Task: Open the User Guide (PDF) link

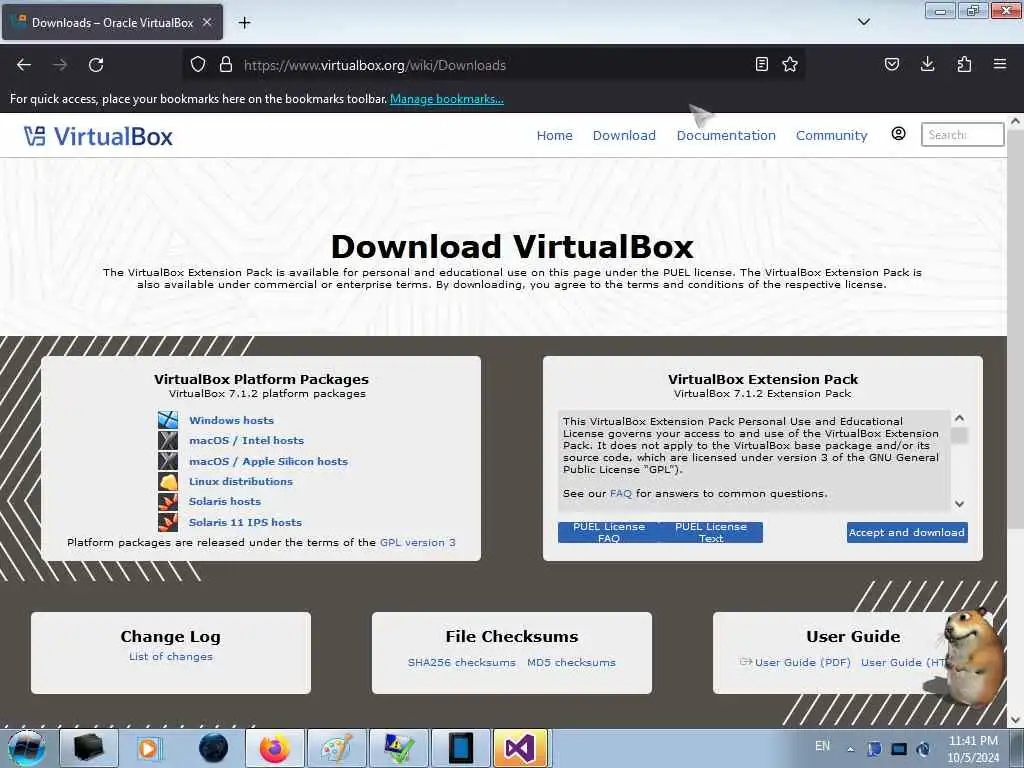Action: point(802,662)
